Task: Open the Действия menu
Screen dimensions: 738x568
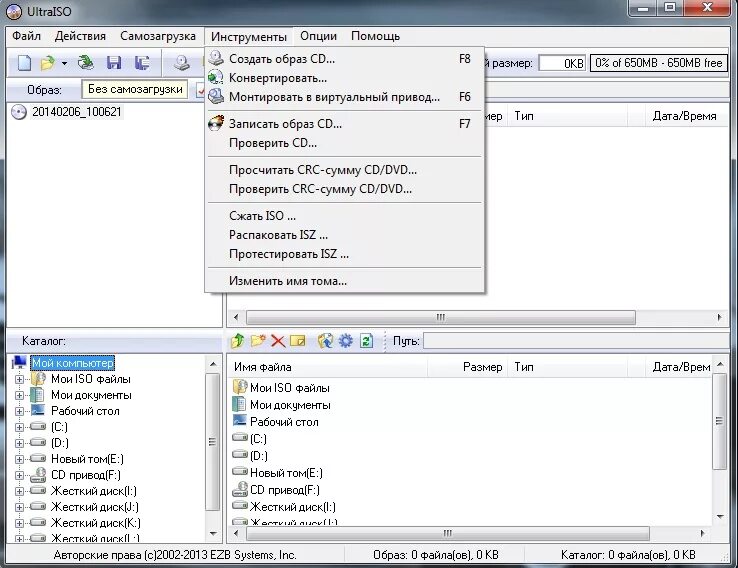Action: click(x=80, y=36)
